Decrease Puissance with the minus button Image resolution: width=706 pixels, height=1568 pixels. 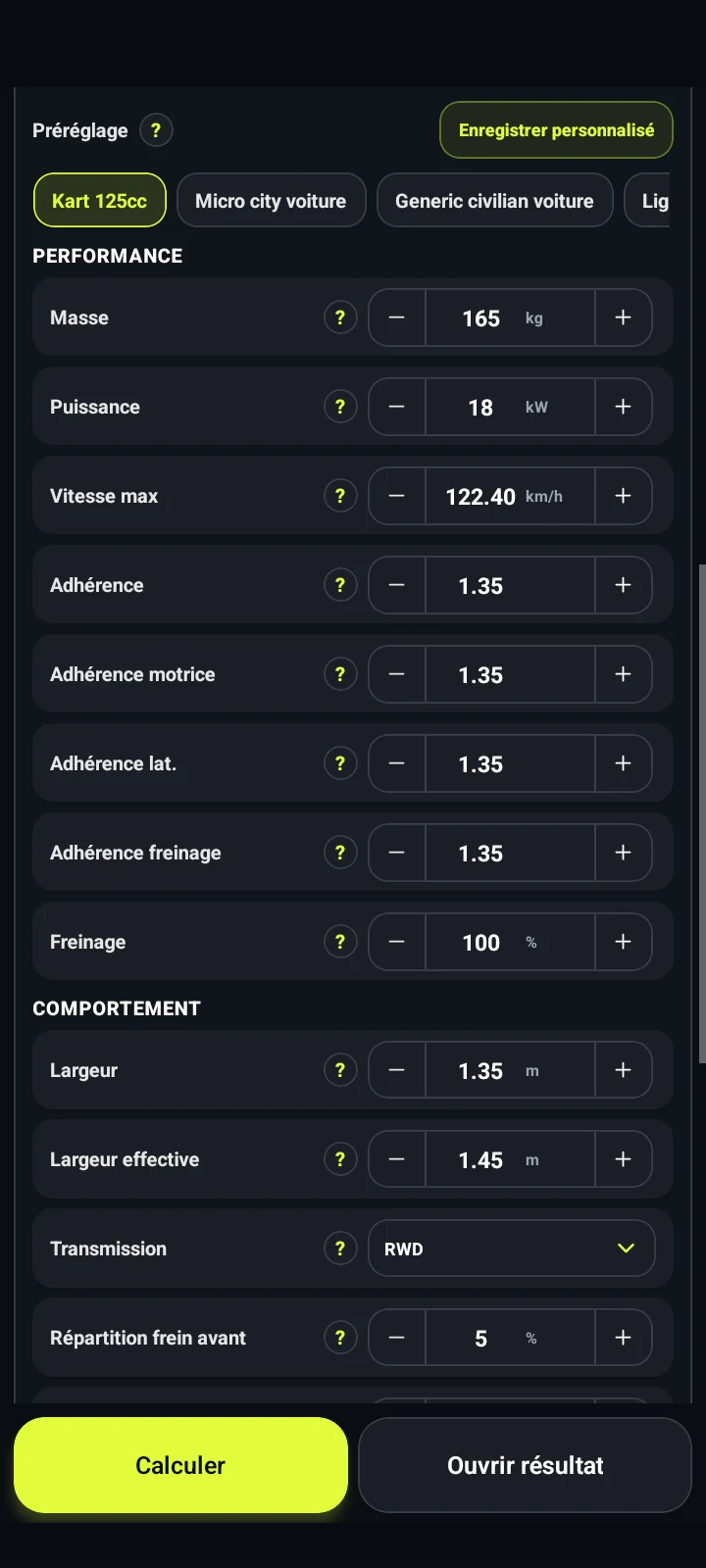click(397, 407)
